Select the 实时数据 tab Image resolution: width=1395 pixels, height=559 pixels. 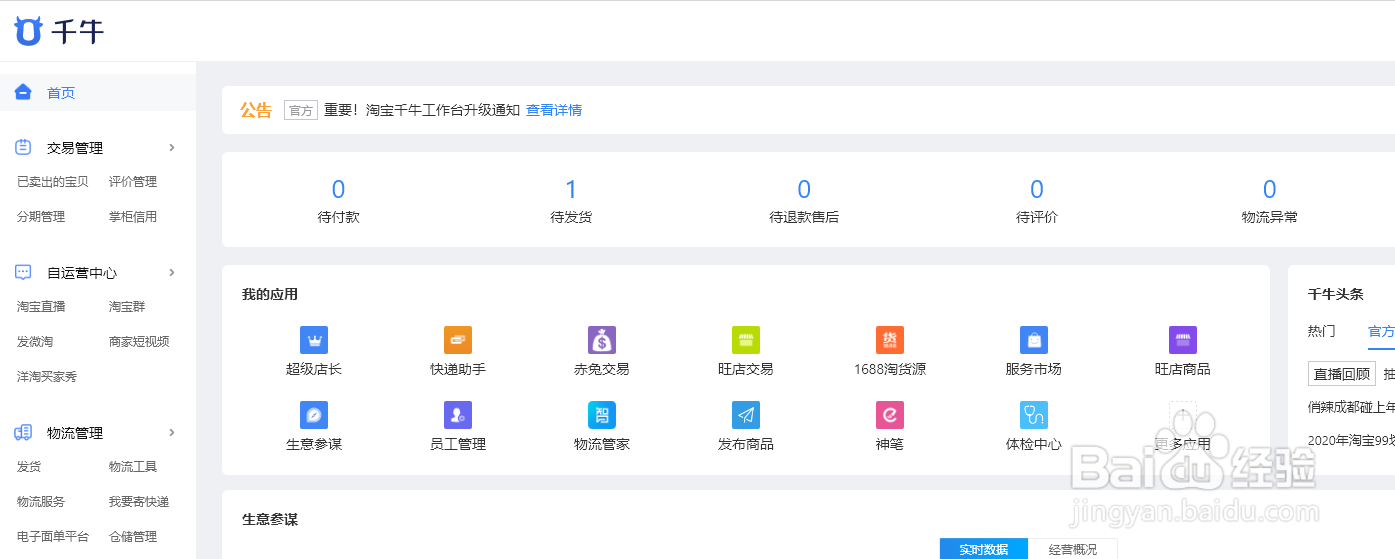click(x=984, y=549)
